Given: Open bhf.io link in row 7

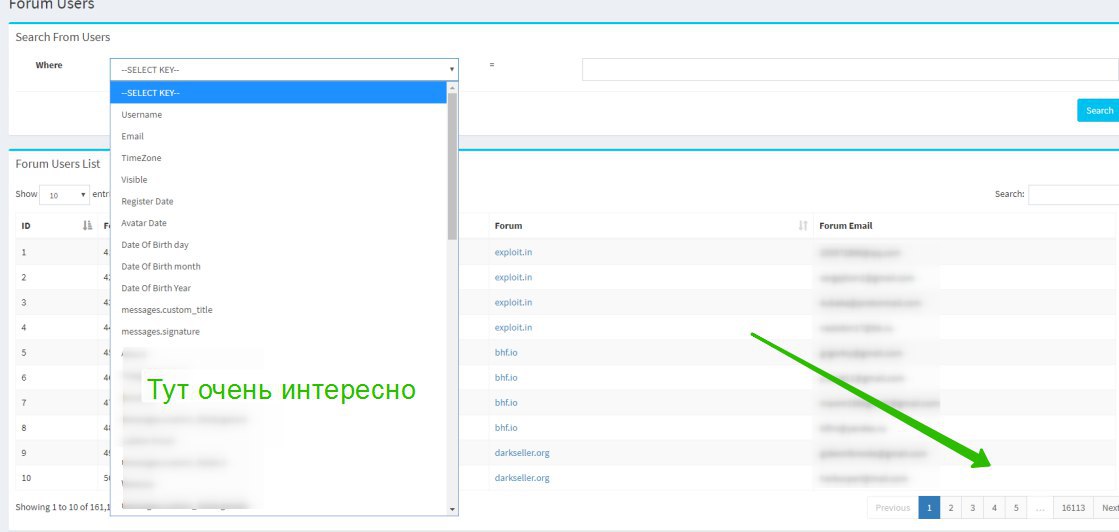Looking at the screenshot, I should click(x=506, y=403).
